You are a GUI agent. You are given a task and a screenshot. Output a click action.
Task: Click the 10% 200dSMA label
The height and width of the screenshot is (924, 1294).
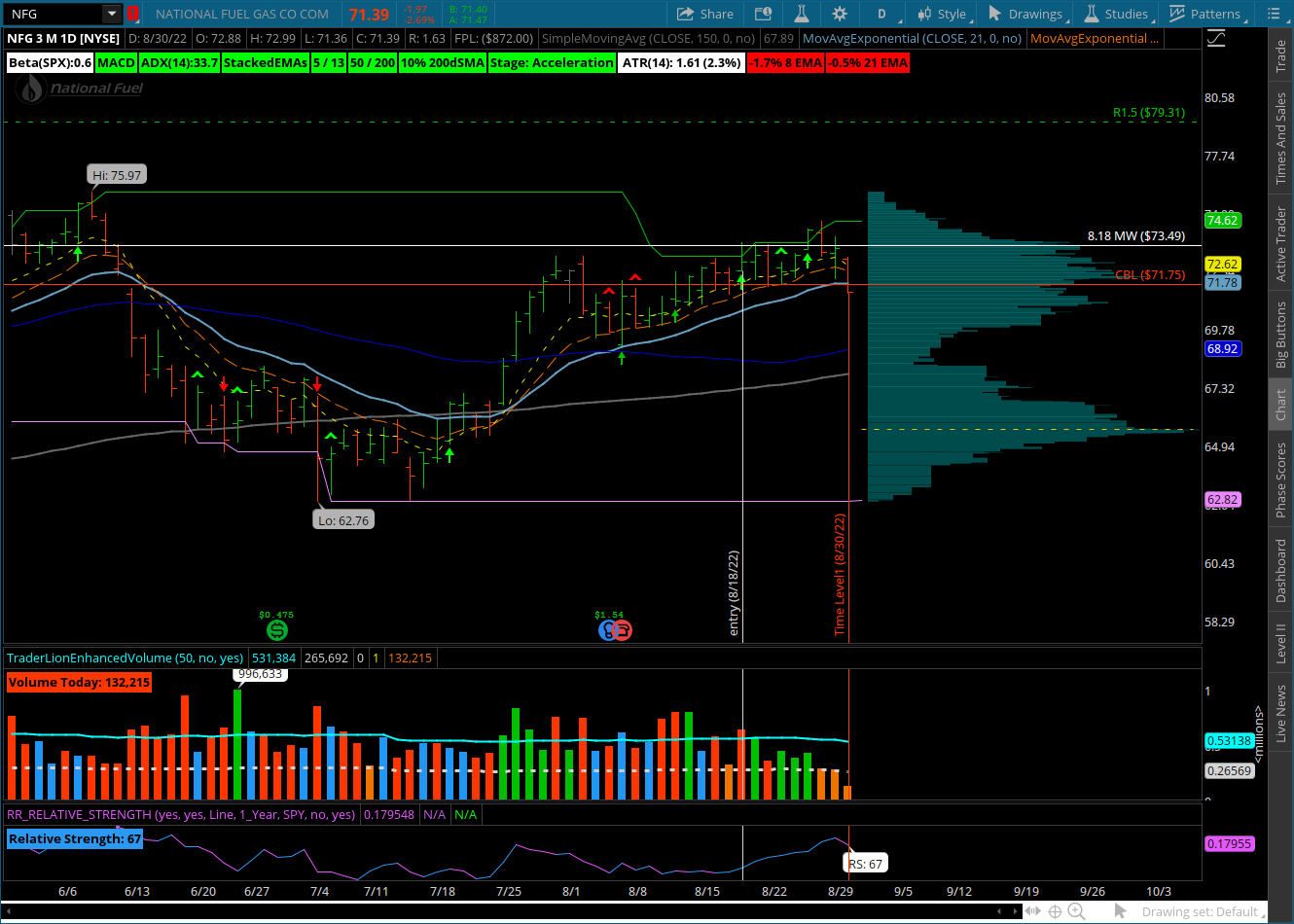point(443,62)
